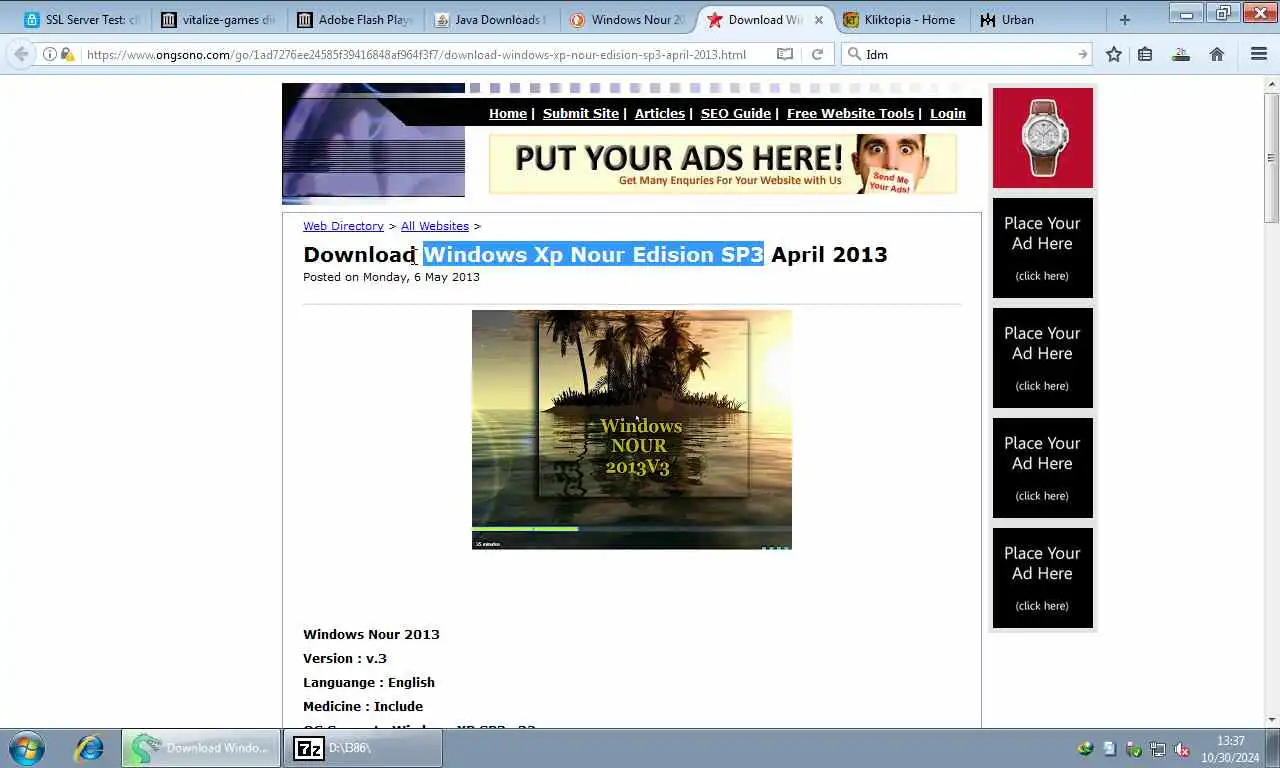This screenshot has width=1280, height=768.
Task: Reload the current page
Action: 817,54
